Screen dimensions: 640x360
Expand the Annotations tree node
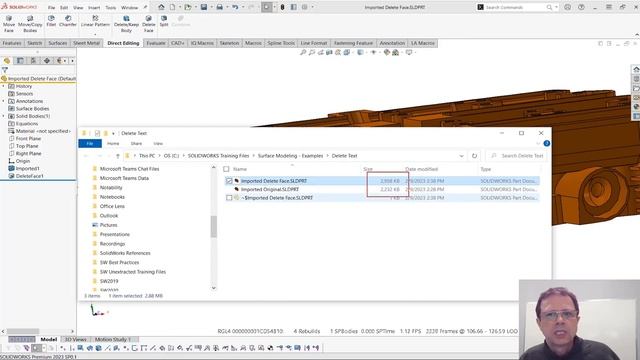[x=4, y=101]
